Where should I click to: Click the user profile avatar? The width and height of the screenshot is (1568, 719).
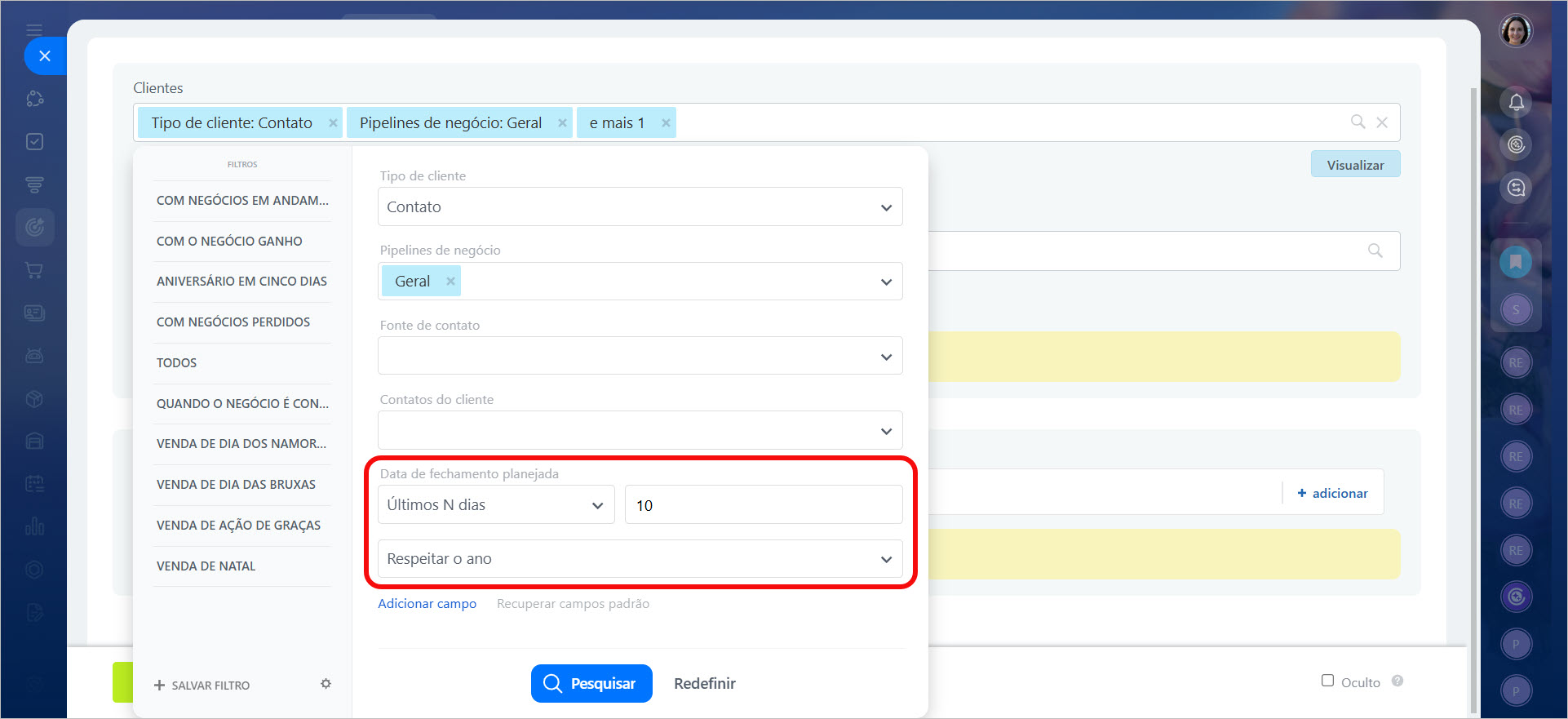(1516, 31)
